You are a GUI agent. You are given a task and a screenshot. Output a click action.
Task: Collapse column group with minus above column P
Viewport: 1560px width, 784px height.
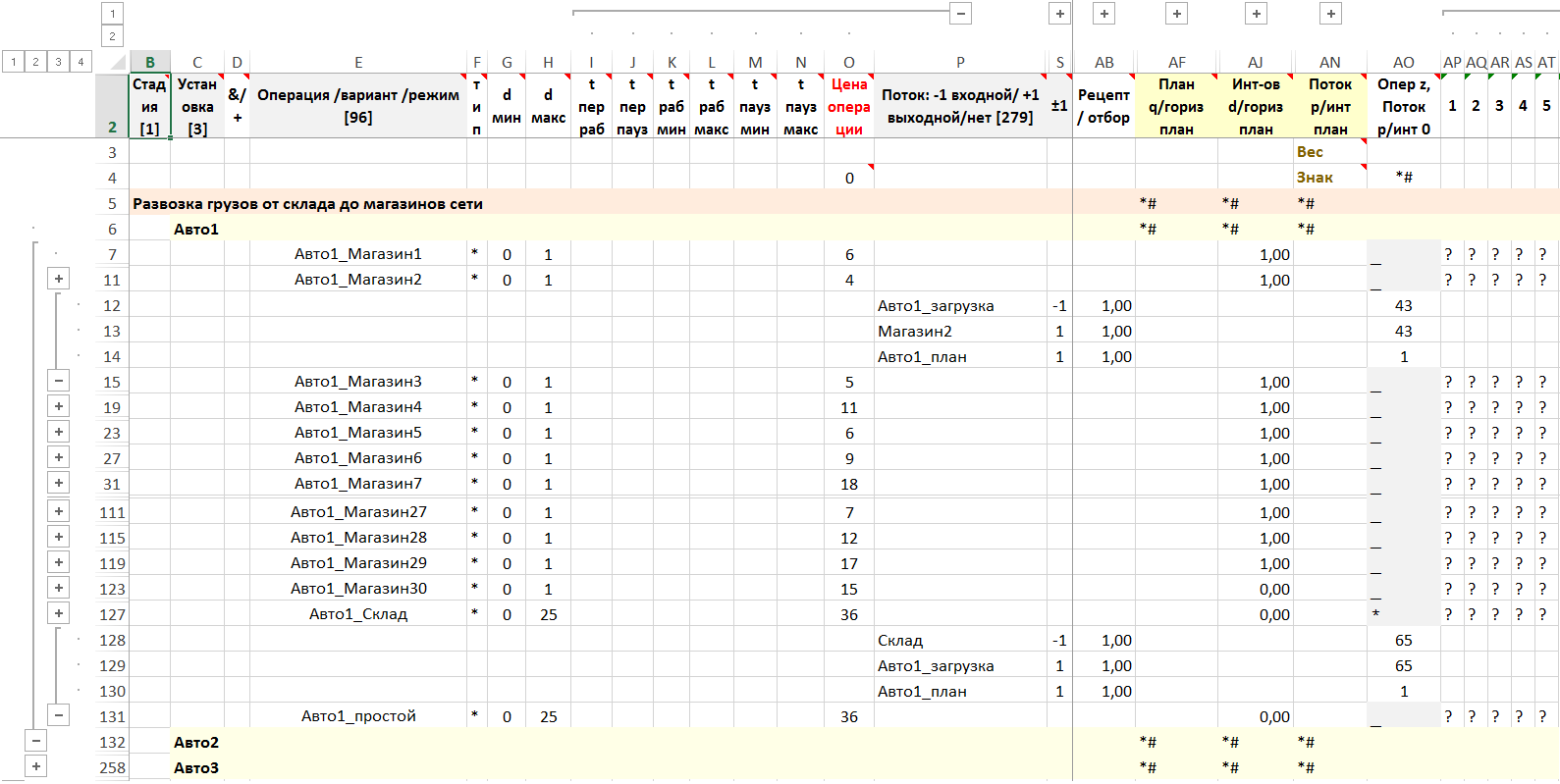961,14
